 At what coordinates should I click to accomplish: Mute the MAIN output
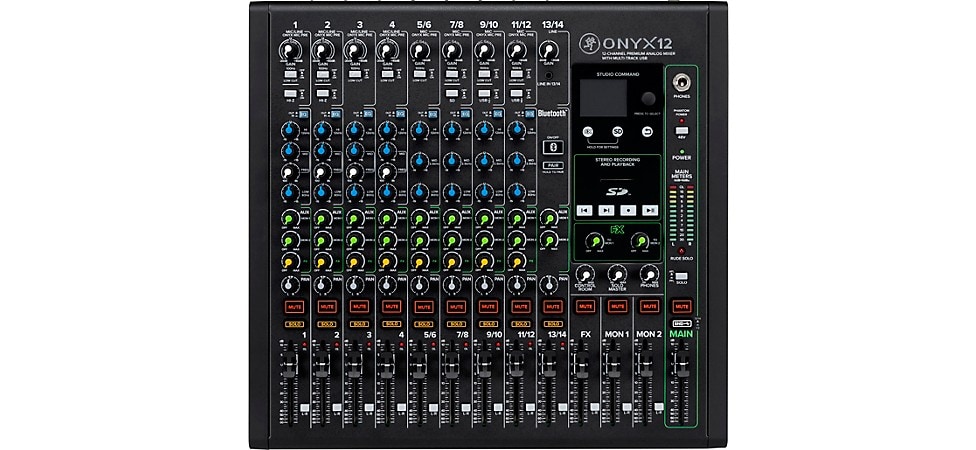coord(682,306)
